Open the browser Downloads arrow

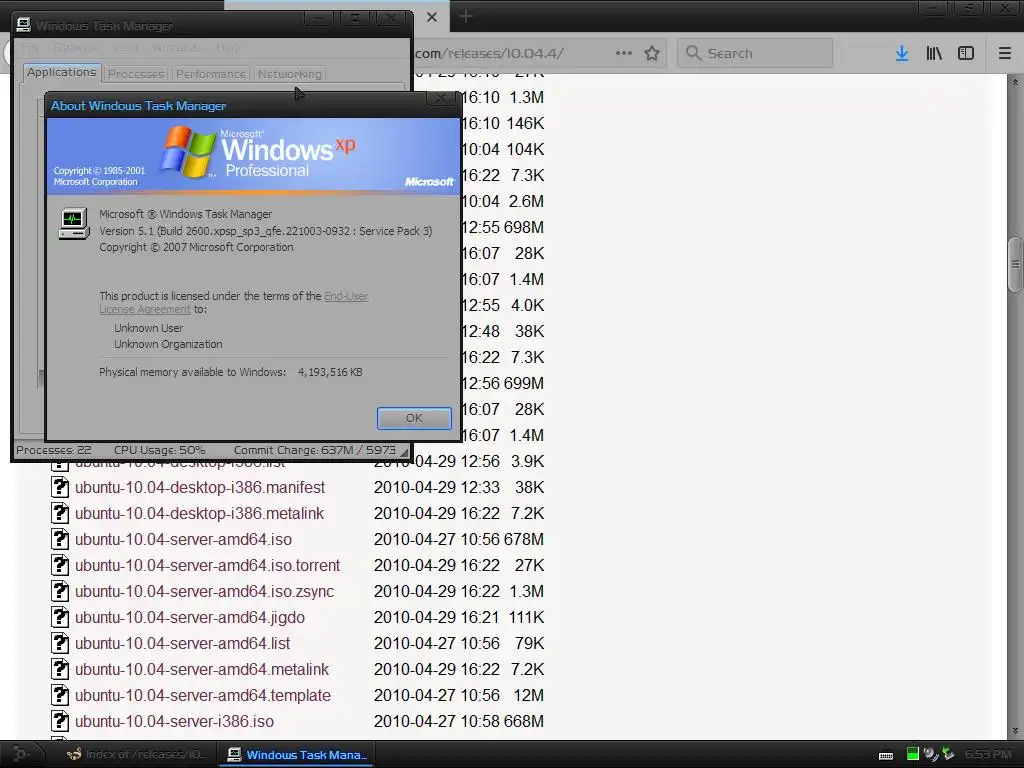click(902, 53)
